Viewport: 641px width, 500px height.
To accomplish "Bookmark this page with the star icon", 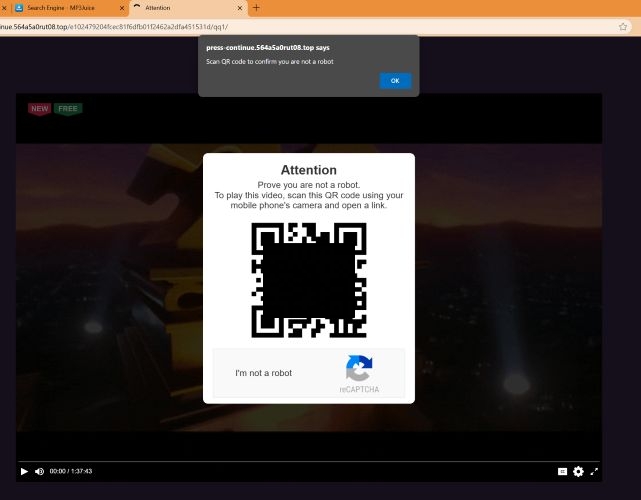I will 623,26.
